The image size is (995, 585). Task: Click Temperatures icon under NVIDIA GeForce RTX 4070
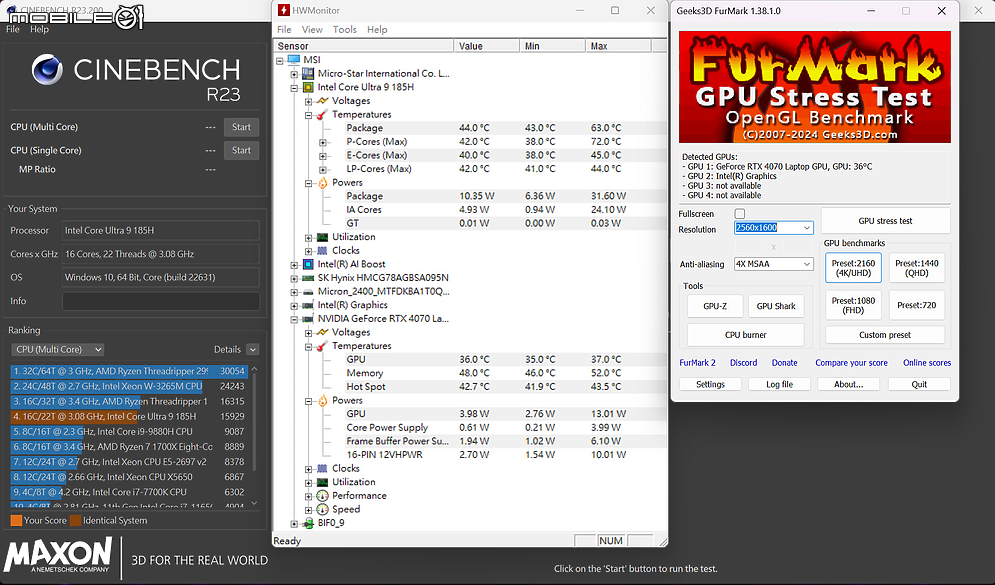click(322, 346)
